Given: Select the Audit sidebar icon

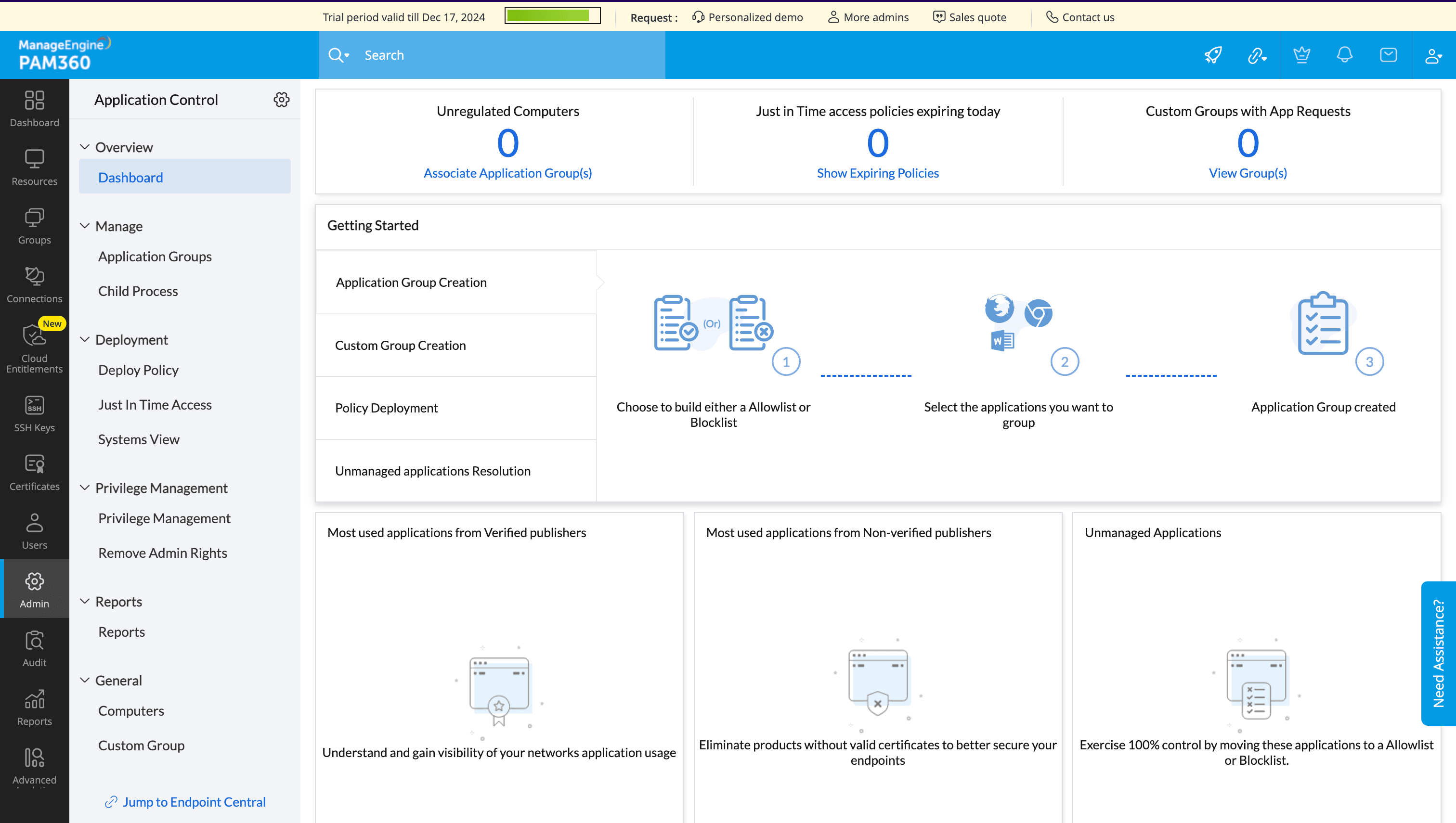Looking at the screenshot, I should pyautogui.click(x=34, y=647).
